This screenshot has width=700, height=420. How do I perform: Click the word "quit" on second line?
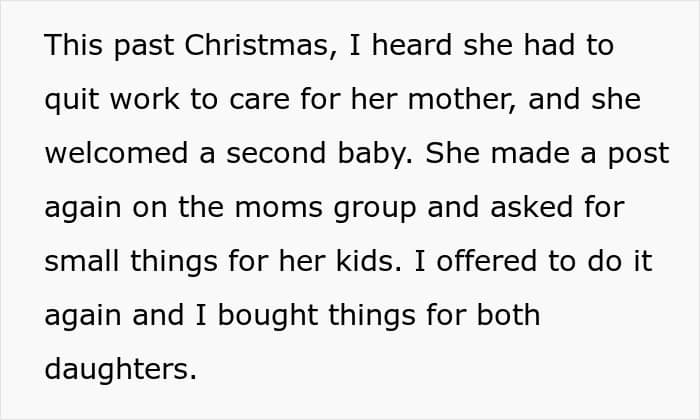coord(71,100)
